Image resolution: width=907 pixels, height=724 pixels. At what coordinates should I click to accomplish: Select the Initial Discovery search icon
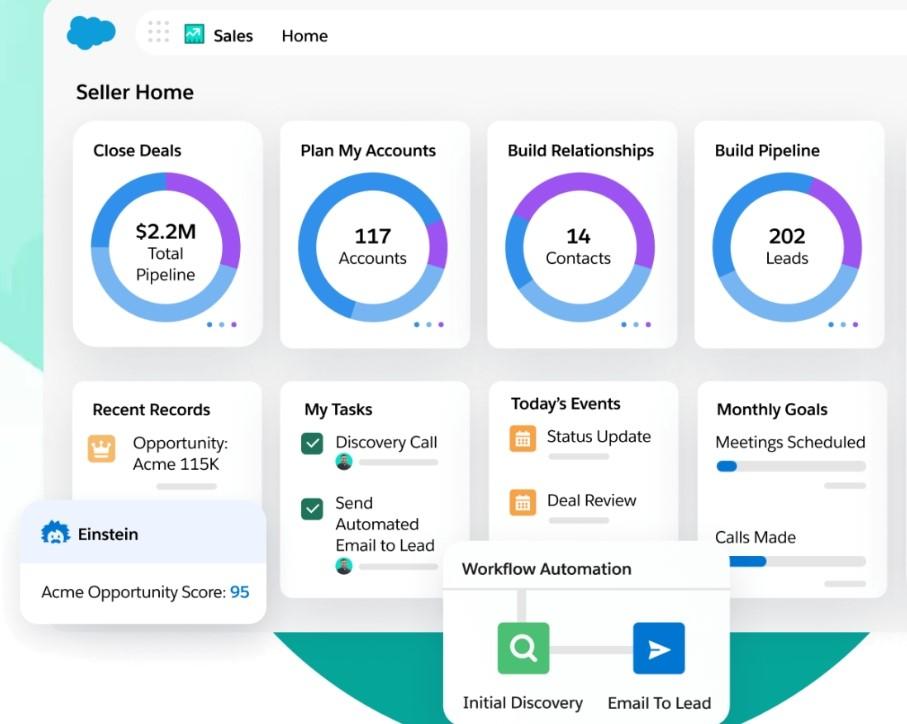coord(523,648)
